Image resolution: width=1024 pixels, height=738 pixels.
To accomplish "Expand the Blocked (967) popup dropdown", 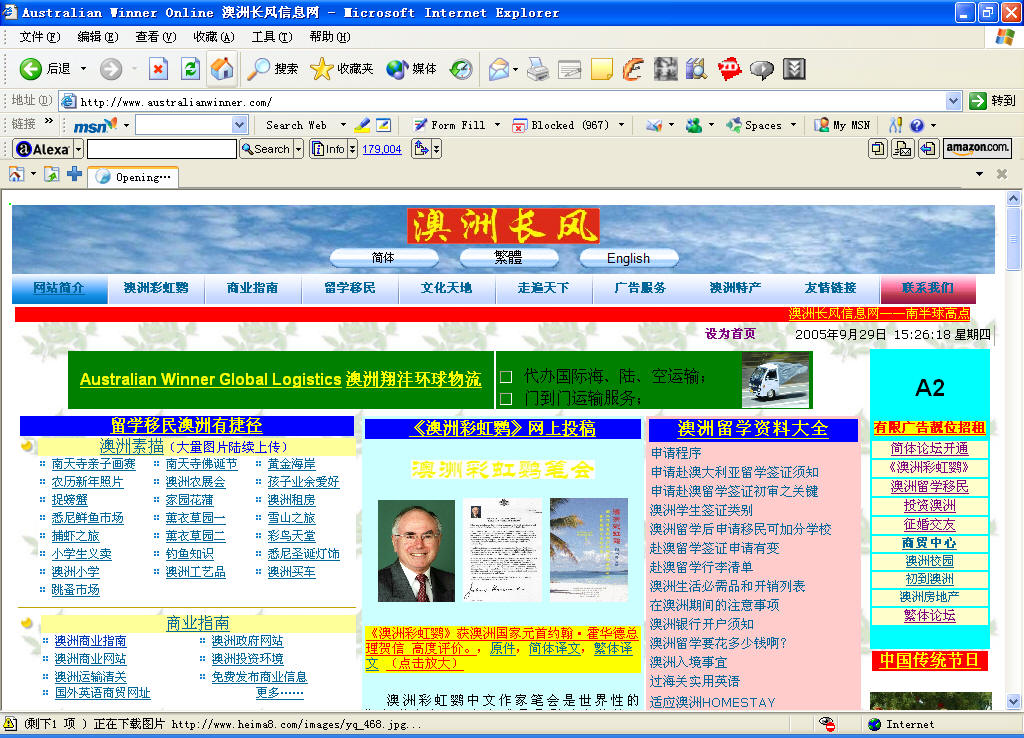I will (621, 125).
